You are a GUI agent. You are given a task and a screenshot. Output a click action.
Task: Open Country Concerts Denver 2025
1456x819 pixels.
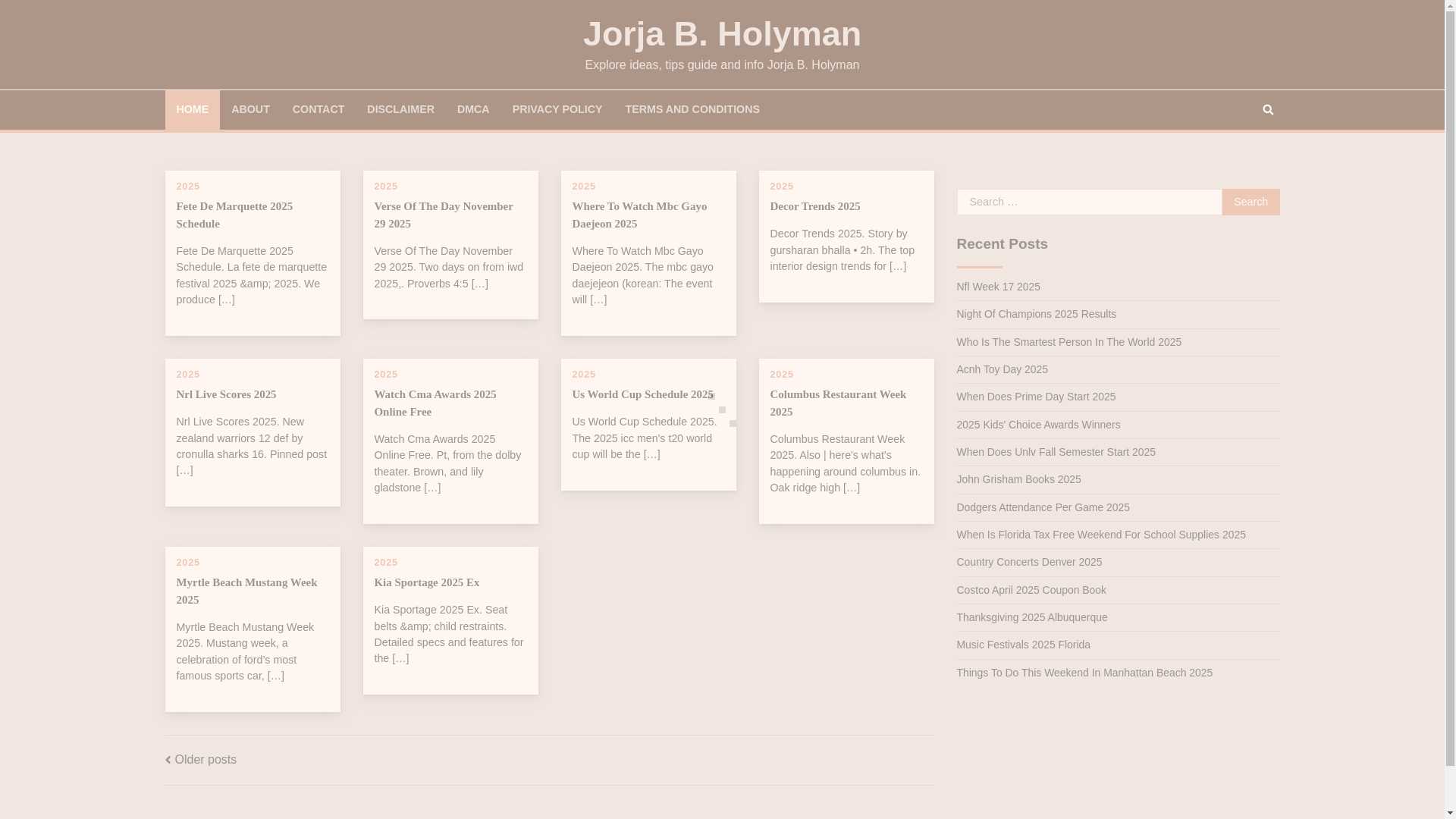click(x=1029, y=562)
